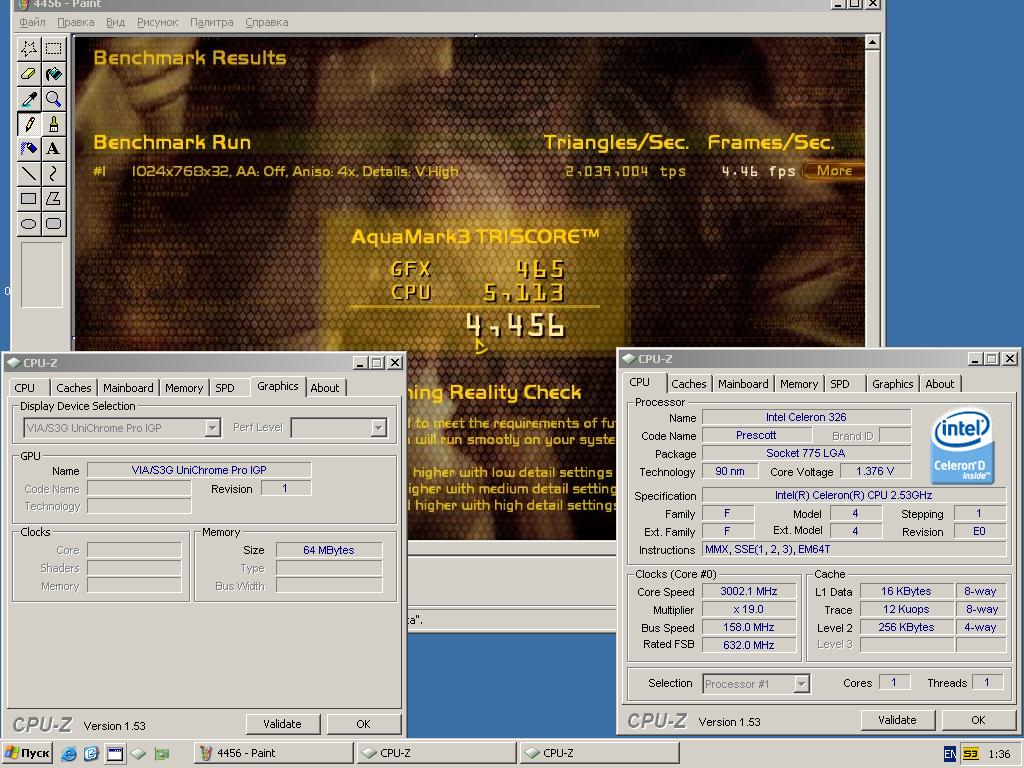Open the Вид menu in Paint
Image resolution: width=1024 pixels, height=768 pixels.
(116, 22)
